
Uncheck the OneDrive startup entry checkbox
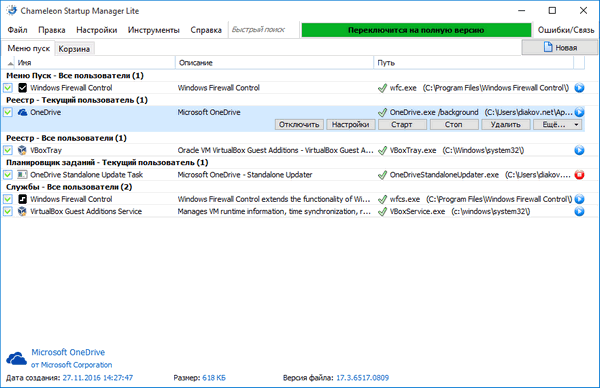(8, 112)
